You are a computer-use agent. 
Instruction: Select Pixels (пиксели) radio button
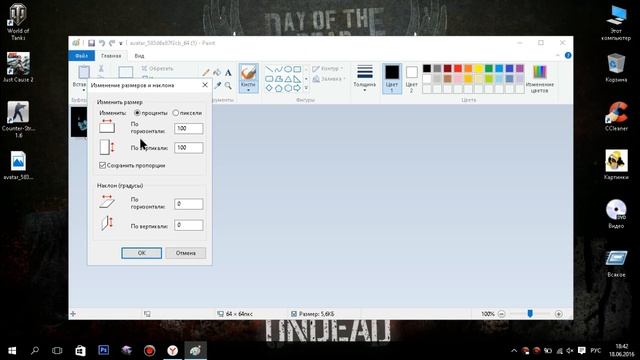point(176,113)
